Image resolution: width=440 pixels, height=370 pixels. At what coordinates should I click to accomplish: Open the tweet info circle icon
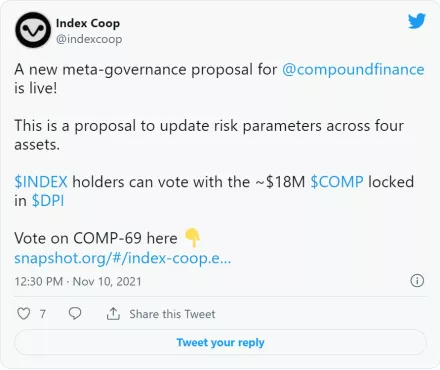(x=417, y=281)
